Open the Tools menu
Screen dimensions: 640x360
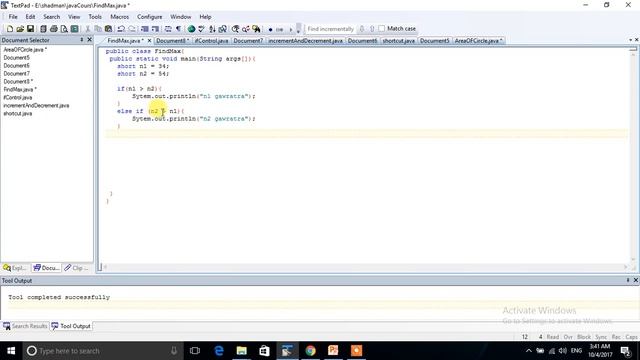click(95, 17)
